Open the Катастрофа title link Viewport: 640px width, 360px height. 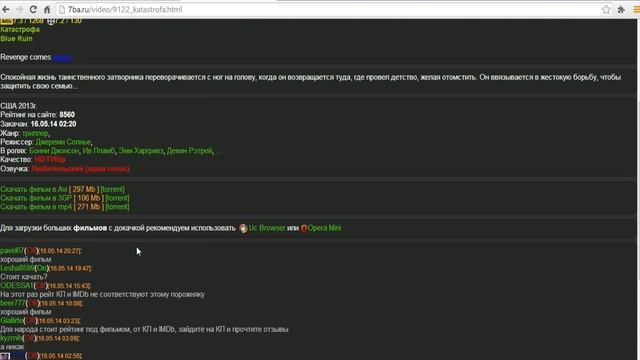20,29
